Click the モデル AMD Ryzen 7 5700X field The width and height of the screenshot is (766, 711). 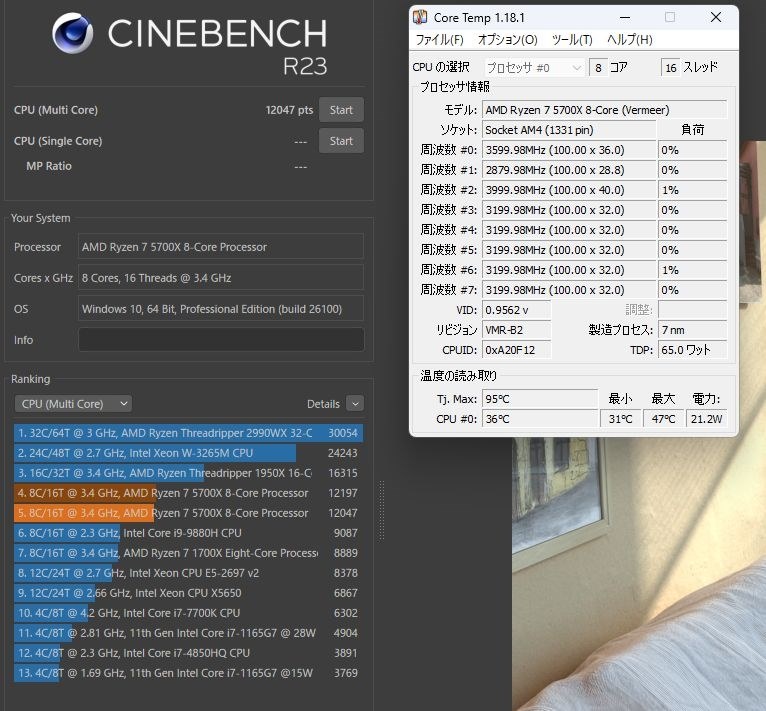(x=604, y=110)
